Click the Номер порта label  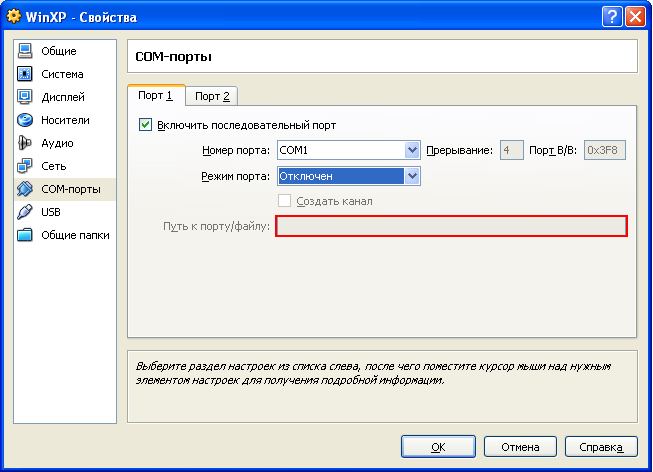(x=236, y=150)
